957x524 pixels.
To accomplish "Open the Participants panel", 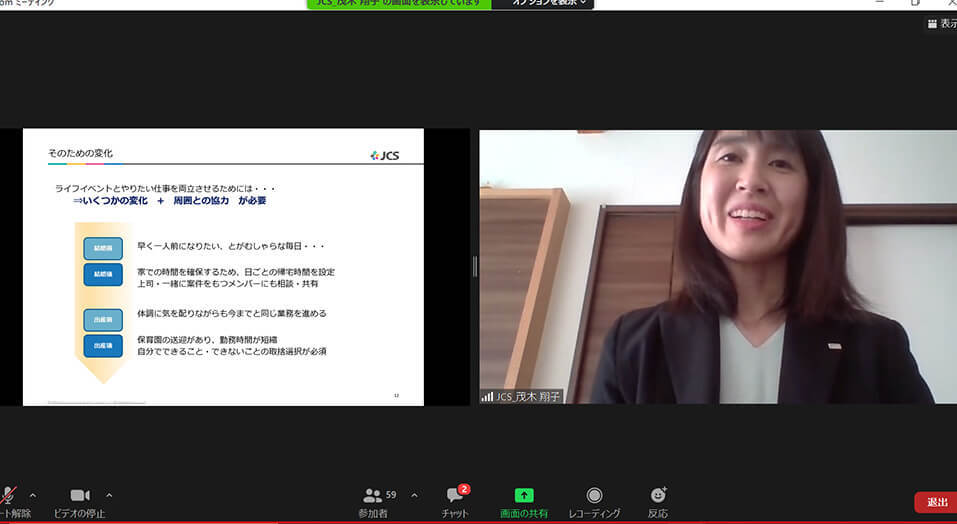I will pyautogui.click(x=373, y=496).
